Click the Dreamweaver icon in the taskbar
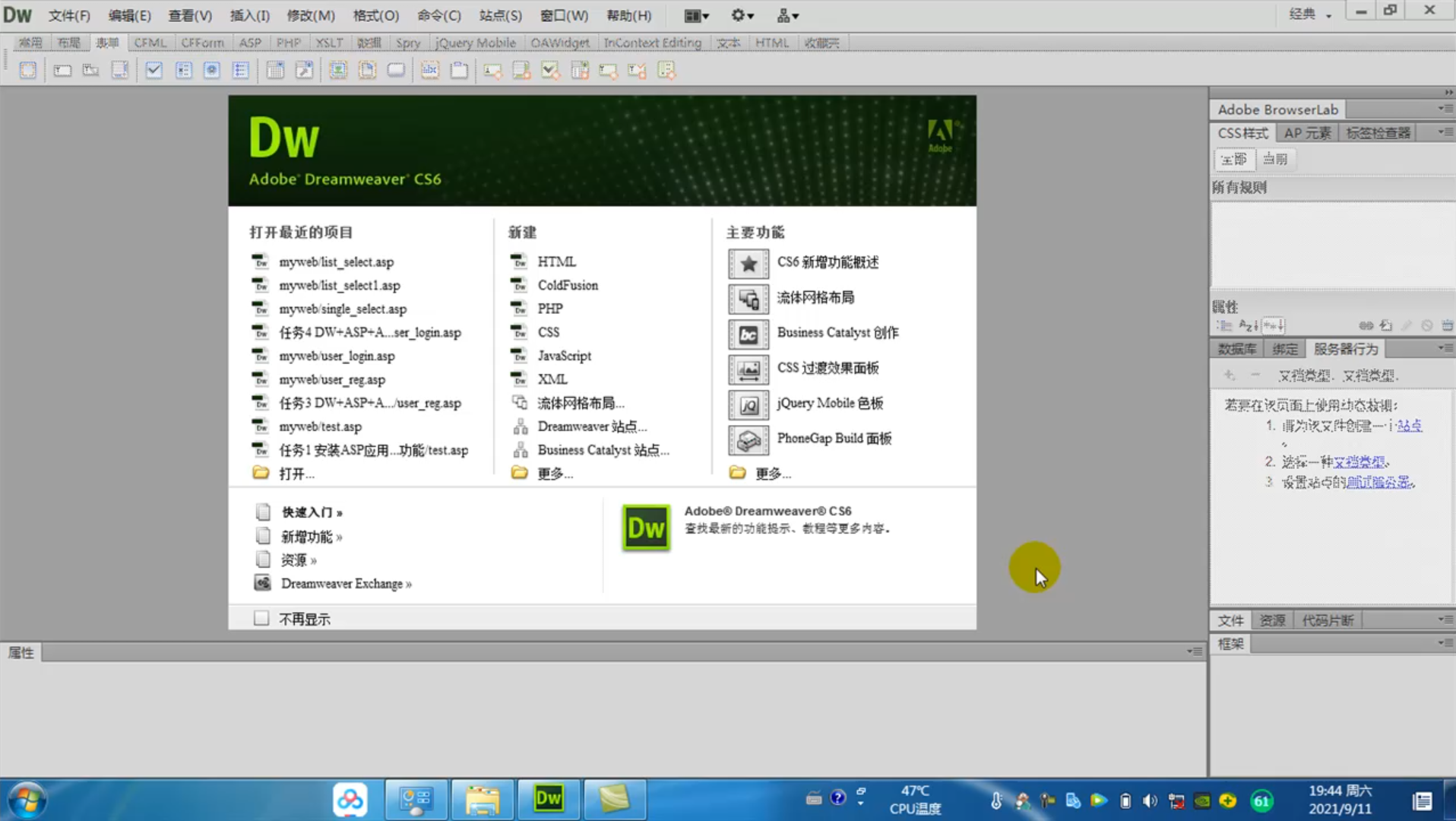1456x821 pixels. click(x=548, y=799)
